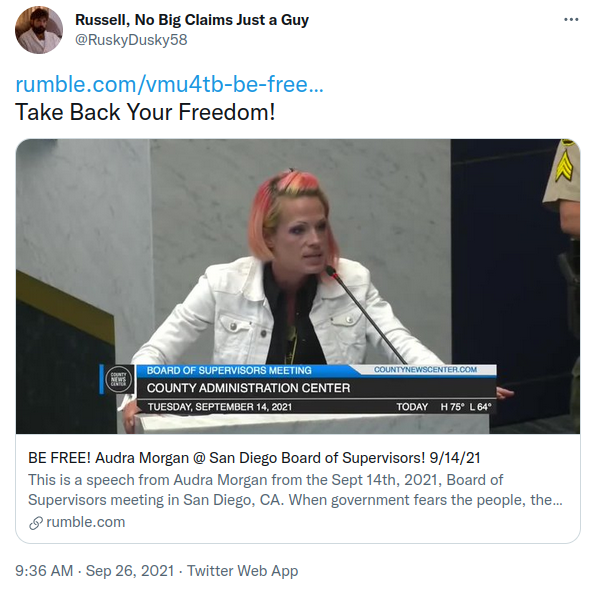The width and height of the screenshot is (594, 591).
Task: Open Russell's profile avatar picture
Action: pyautogui.click(x=39, y=30)
